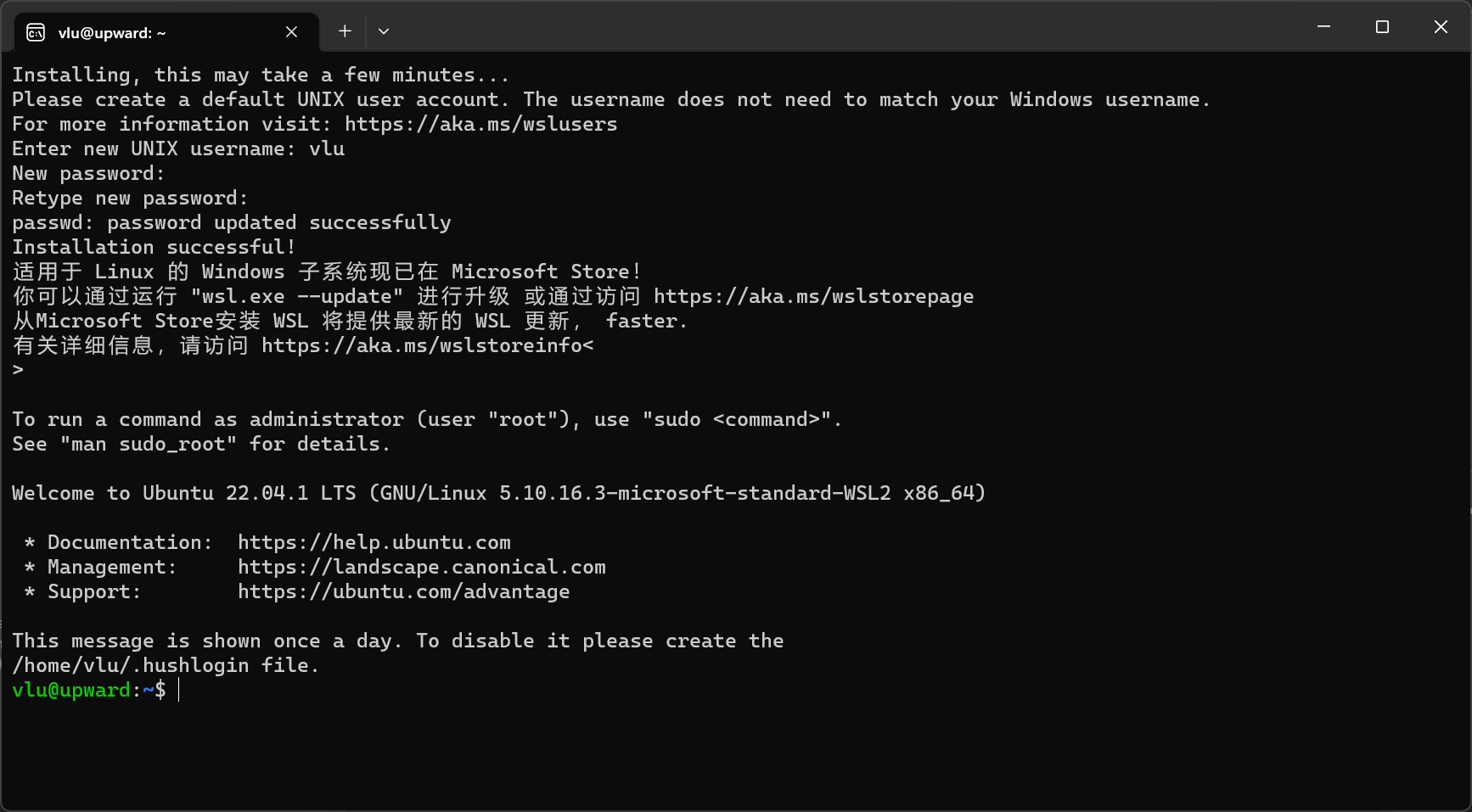Screen dimensions: 1472x812
Task: Click the Welcome to Ubuntu 22.04.1 LTS line
Action: coord(498,493)
